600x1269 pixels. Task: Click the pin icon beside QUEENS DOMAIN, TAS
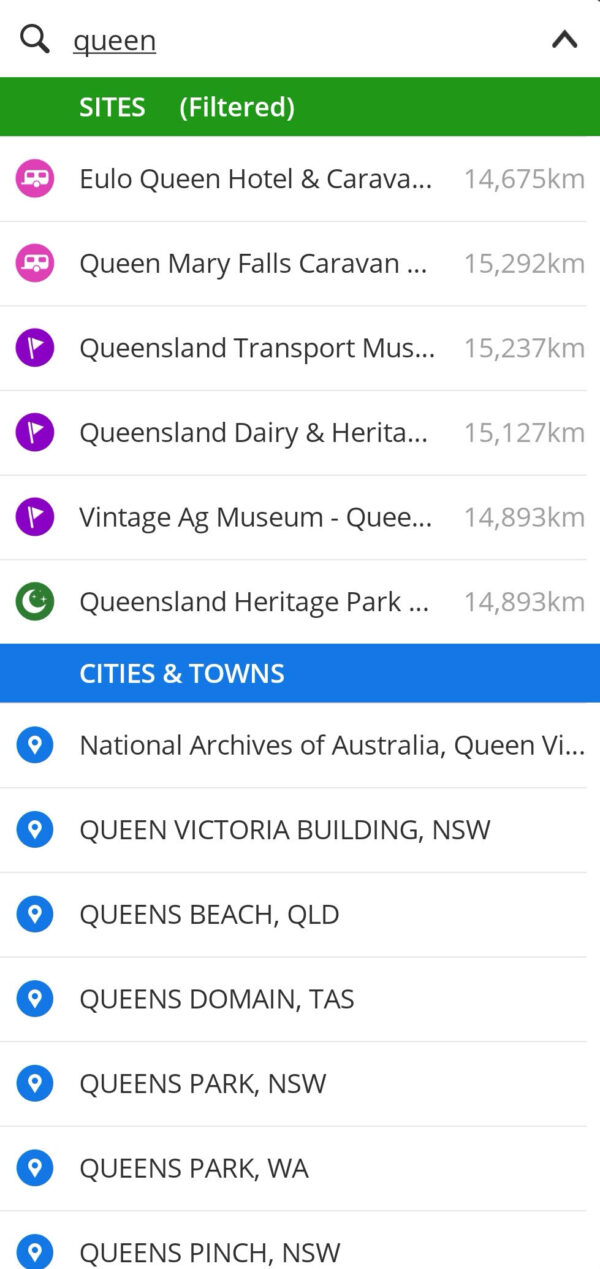coord(35,998)
